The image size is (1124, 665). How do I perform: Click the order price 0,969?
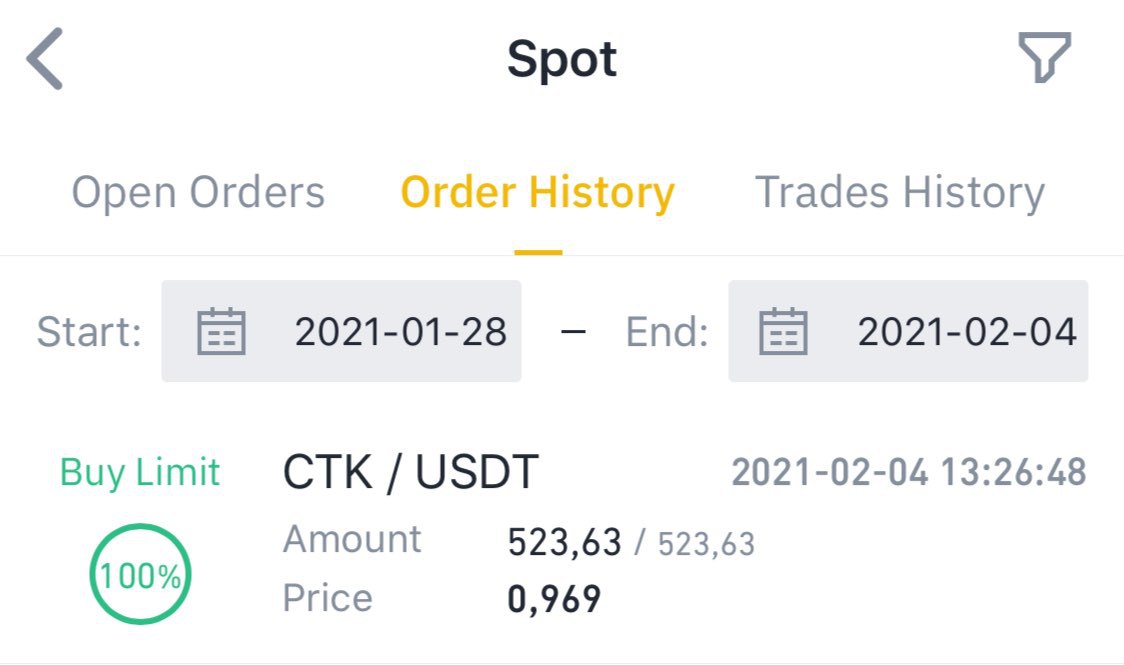click(555, 599)
